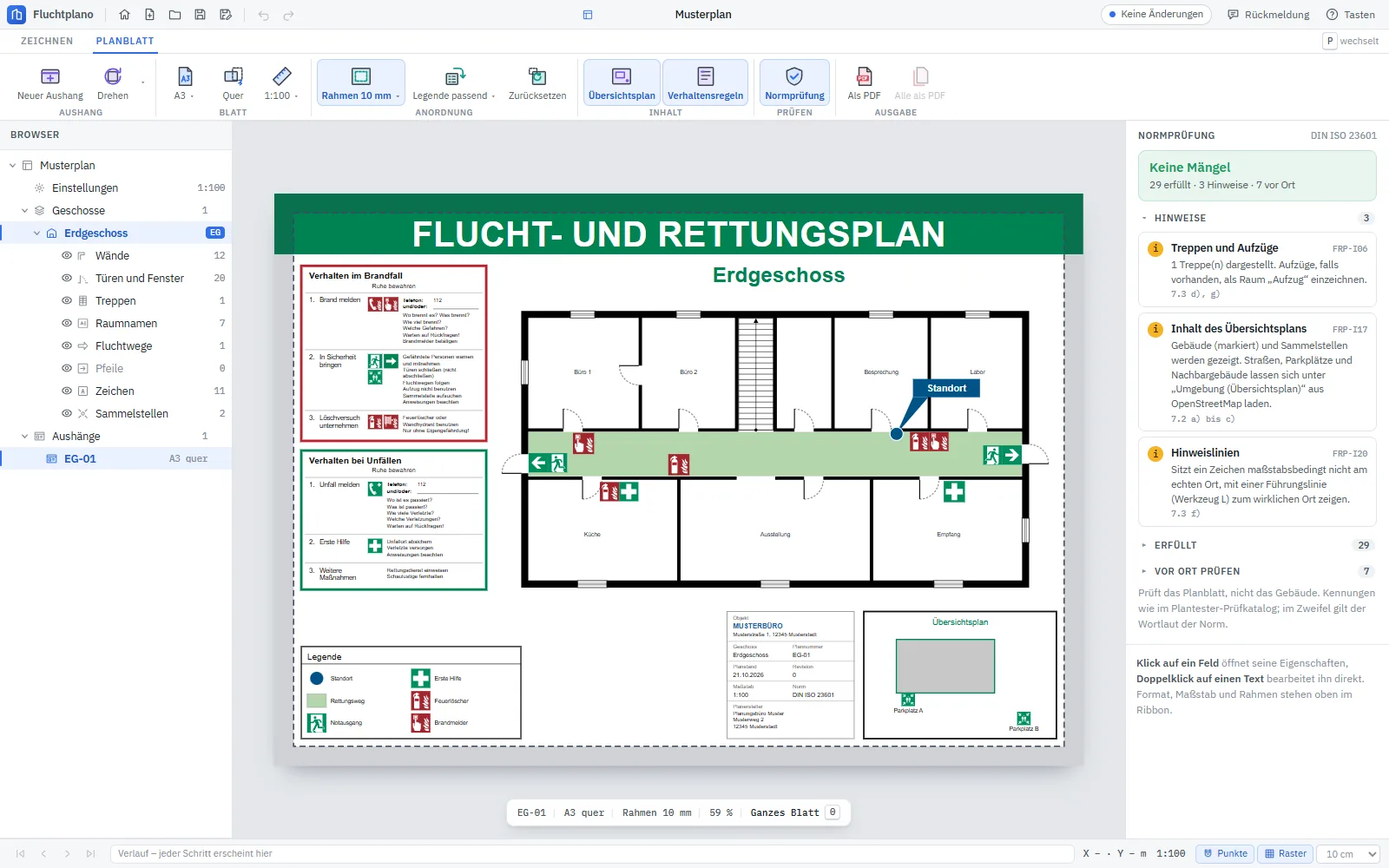Collapse the HINWEISE section
The image size is (1389, 868).
tap(1257, 219)
